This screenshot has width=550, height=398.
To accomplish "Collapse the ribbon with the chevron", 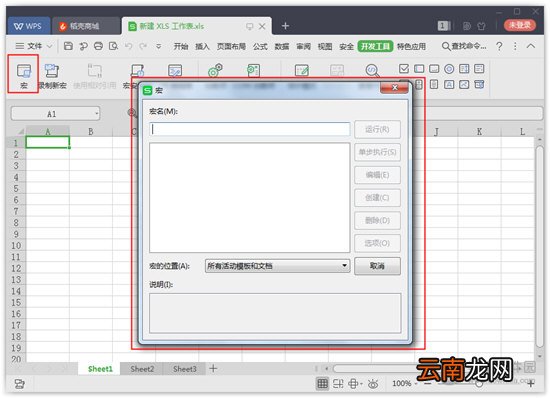I will (x=531, y=46).
